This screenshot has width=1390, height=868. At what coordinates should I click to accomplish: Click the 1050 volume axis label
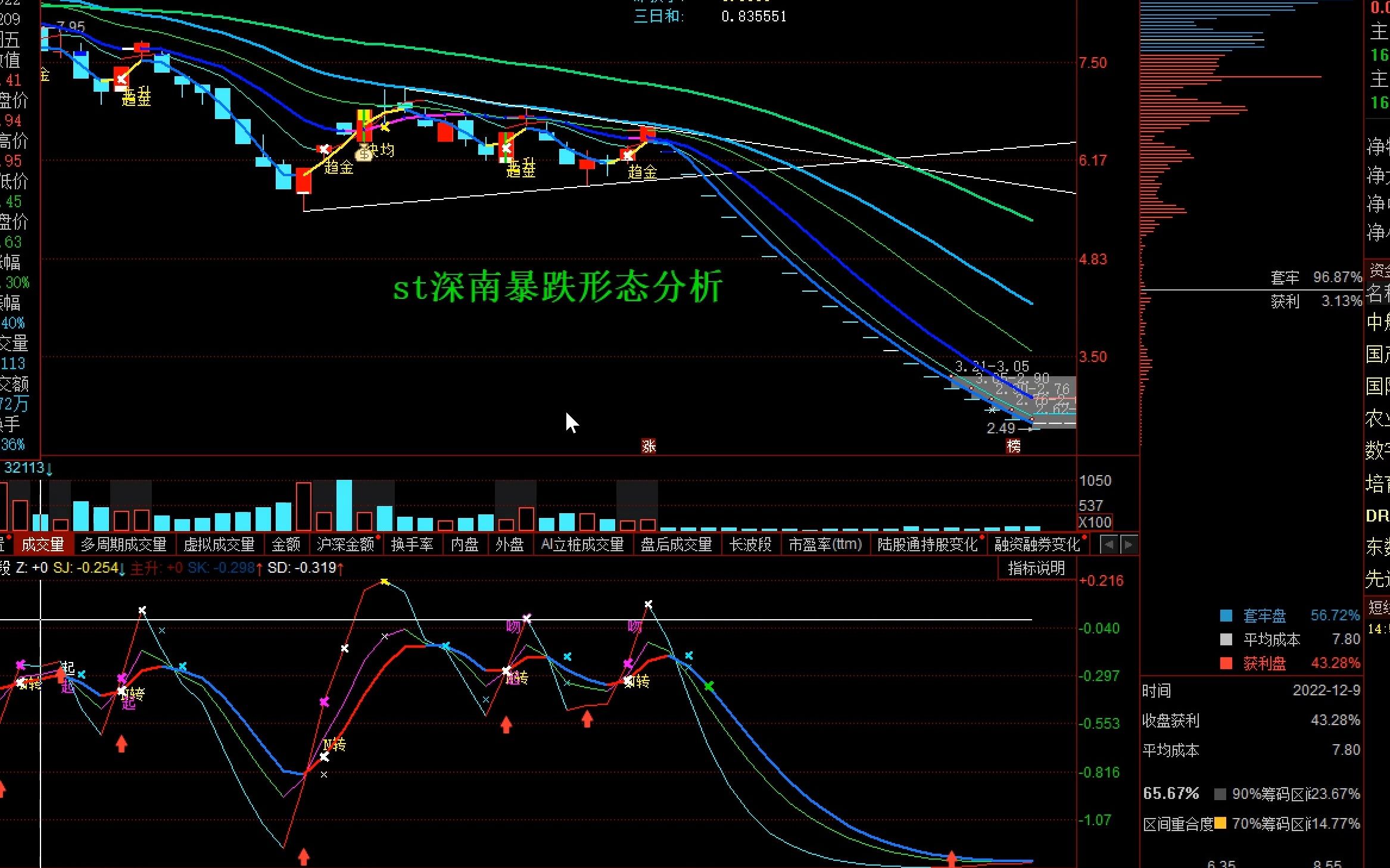[1095, 480]
